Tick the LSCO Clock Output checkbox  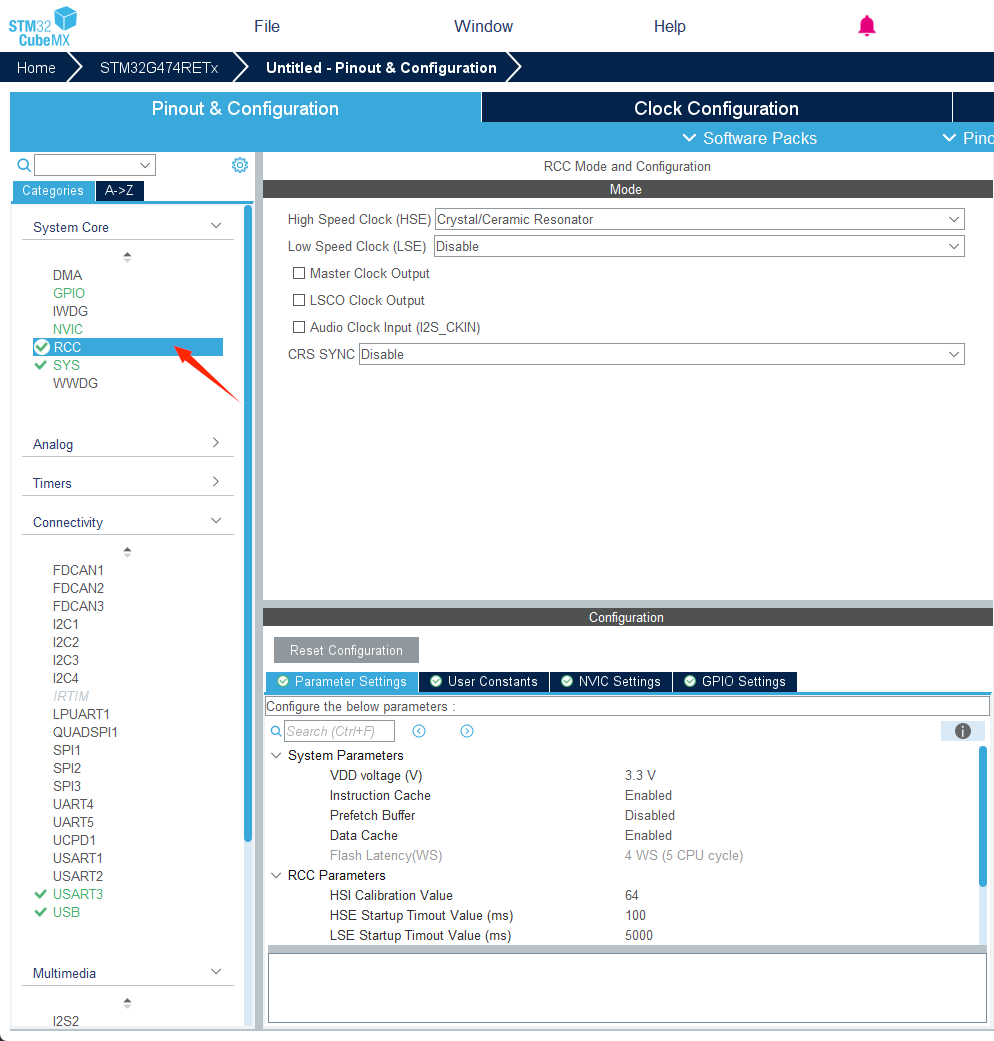299,300
